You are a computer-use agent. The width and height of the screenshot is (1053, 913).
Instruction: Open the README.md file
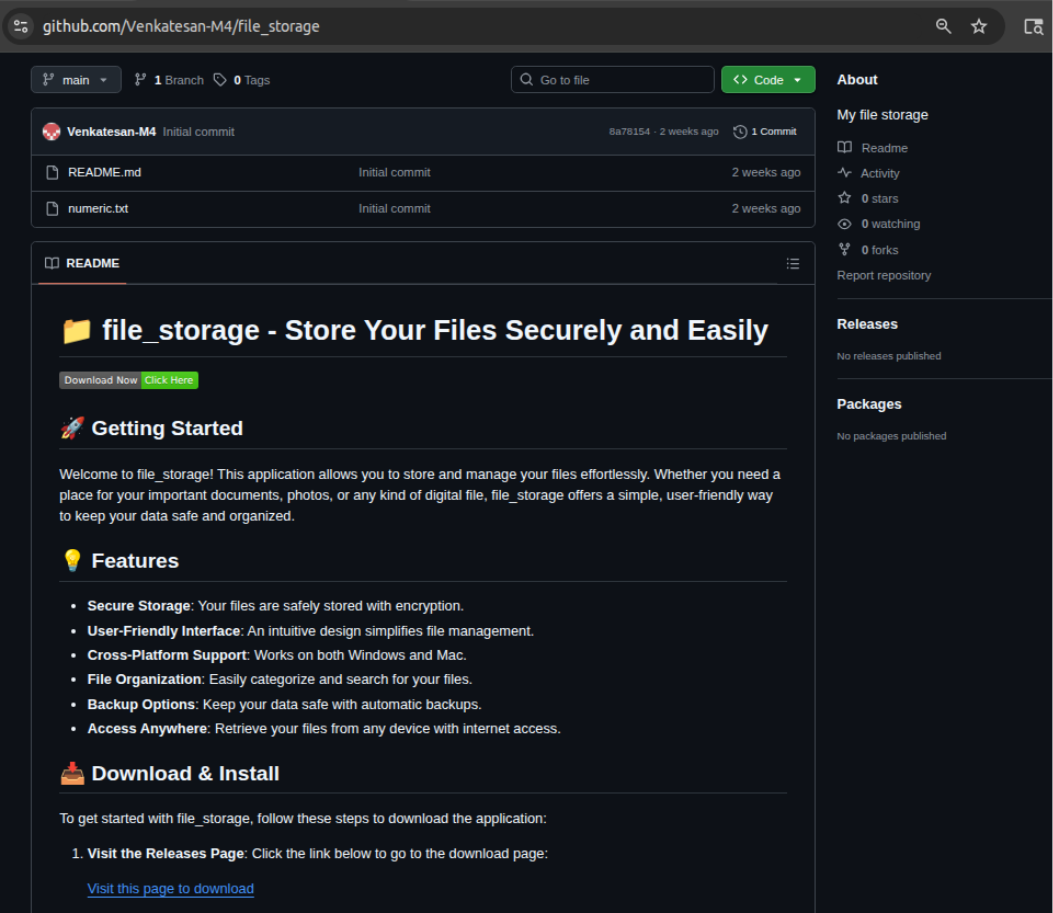(x=104, y=172)
